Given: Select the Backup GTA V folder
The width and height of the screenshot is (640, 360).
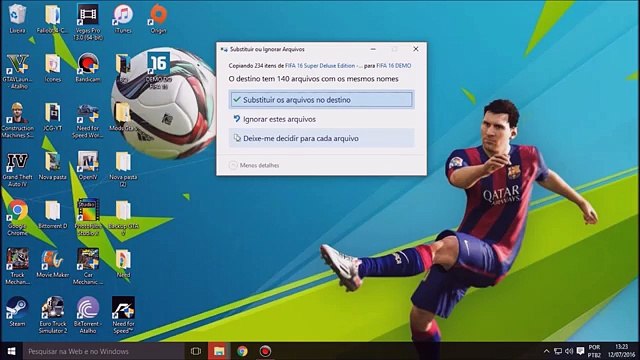Looking at the screenshot, I should [123, 218].
